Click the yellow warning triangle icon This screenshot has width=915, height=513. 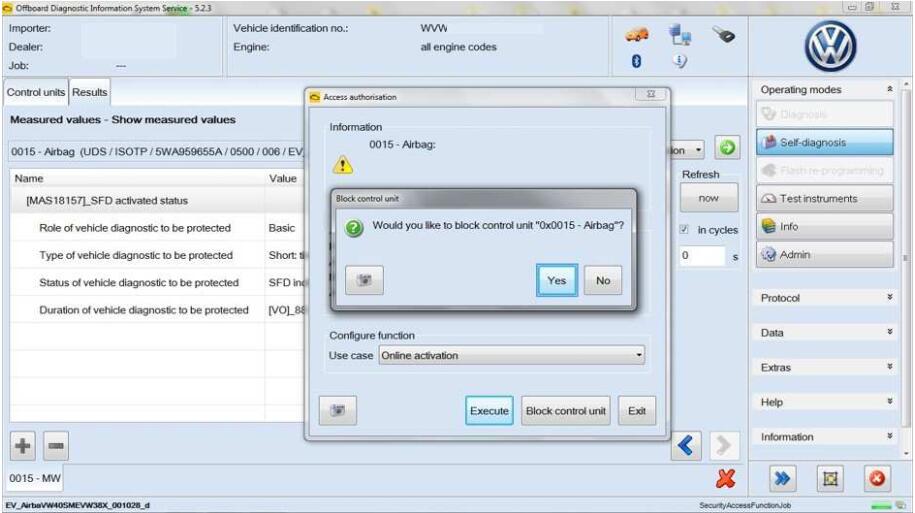(343, 166)
